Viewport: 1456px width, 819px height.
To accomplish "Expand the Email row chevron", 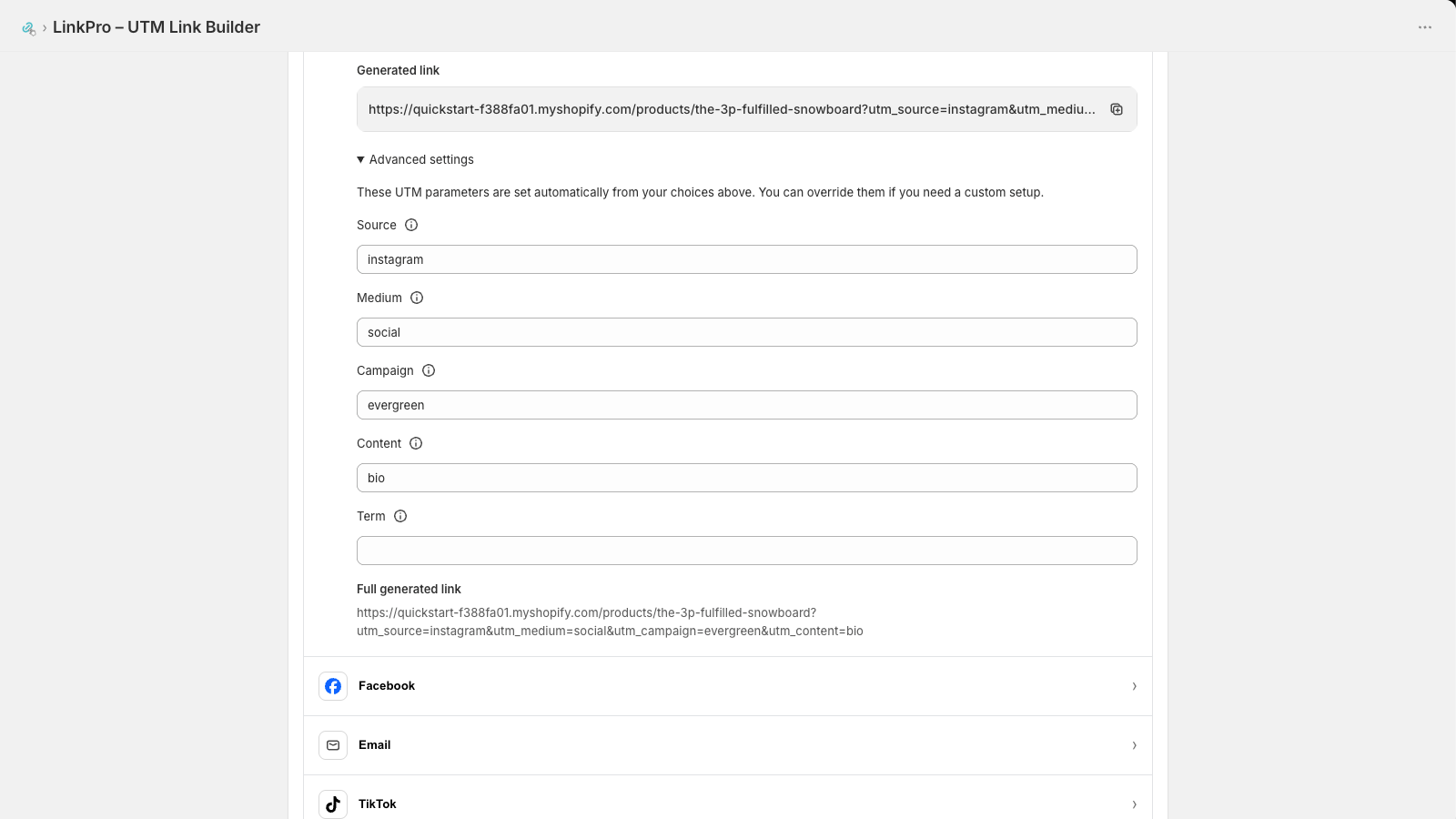I will [x=1134, y=745].
